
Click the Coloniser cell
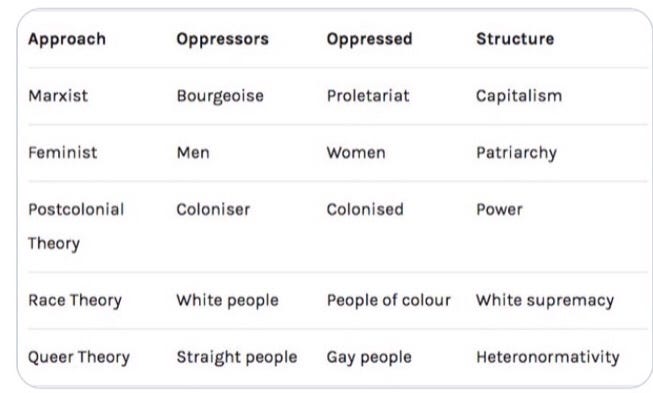coord(213,209)
